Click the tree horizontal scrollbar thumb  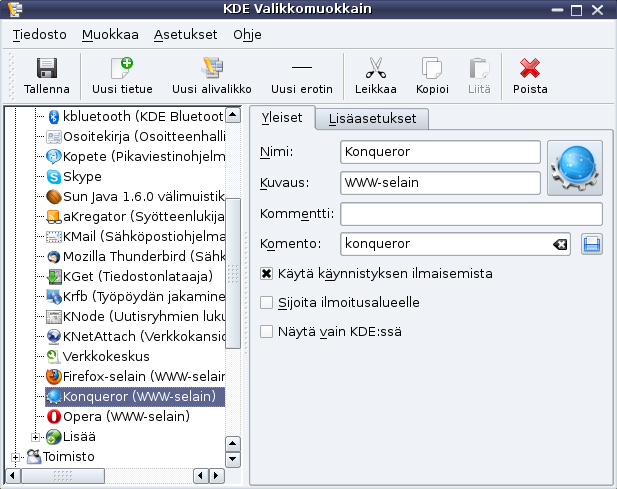[63, 476]
